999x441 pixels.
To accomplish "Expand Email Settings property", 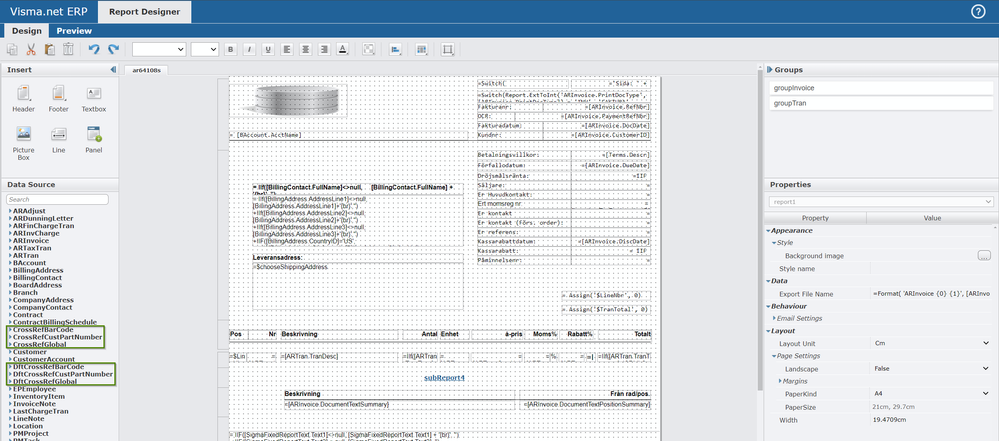I will [773, 319].
